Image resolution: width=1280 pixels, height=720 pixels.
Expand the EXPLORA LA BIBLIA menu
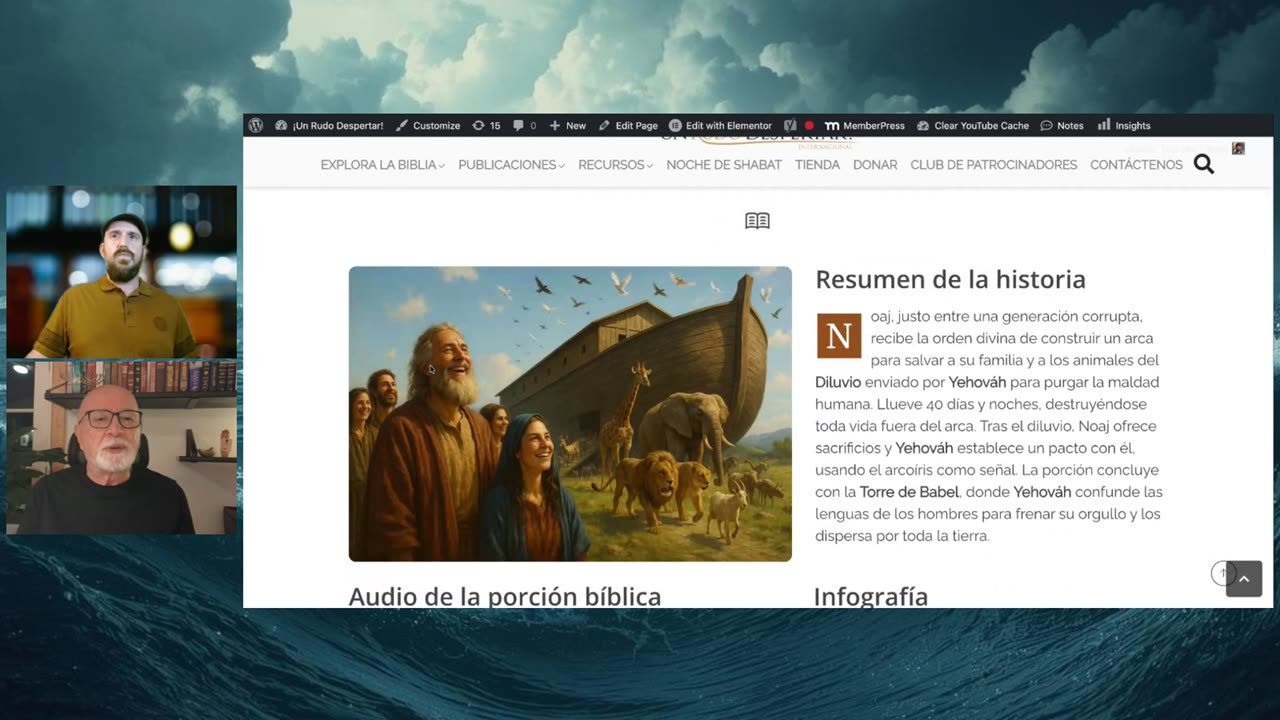click(382, 165)
